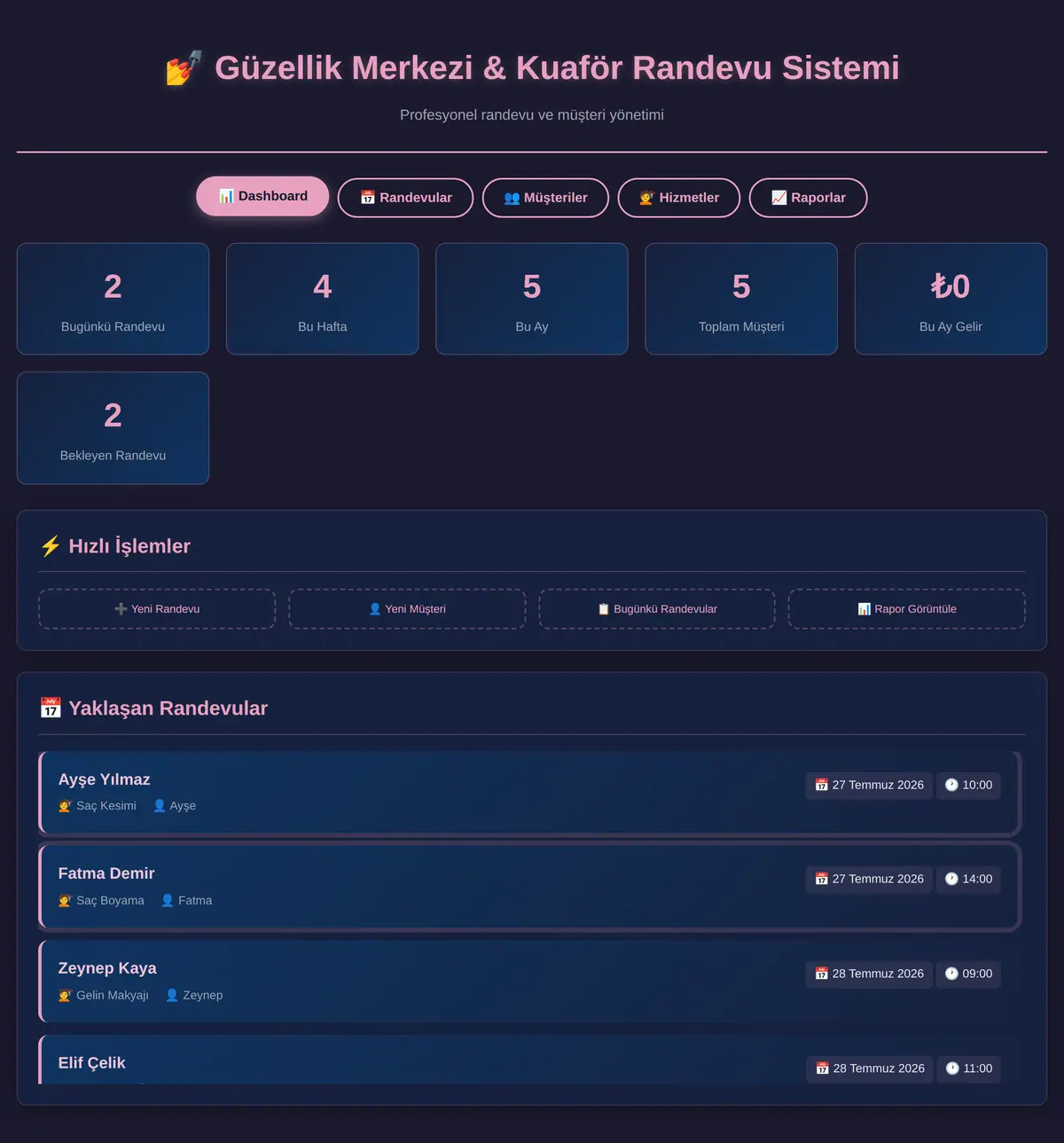
Task: Click the bar chart icon in Rapor Görüntüle
Action: pos(864,609)
